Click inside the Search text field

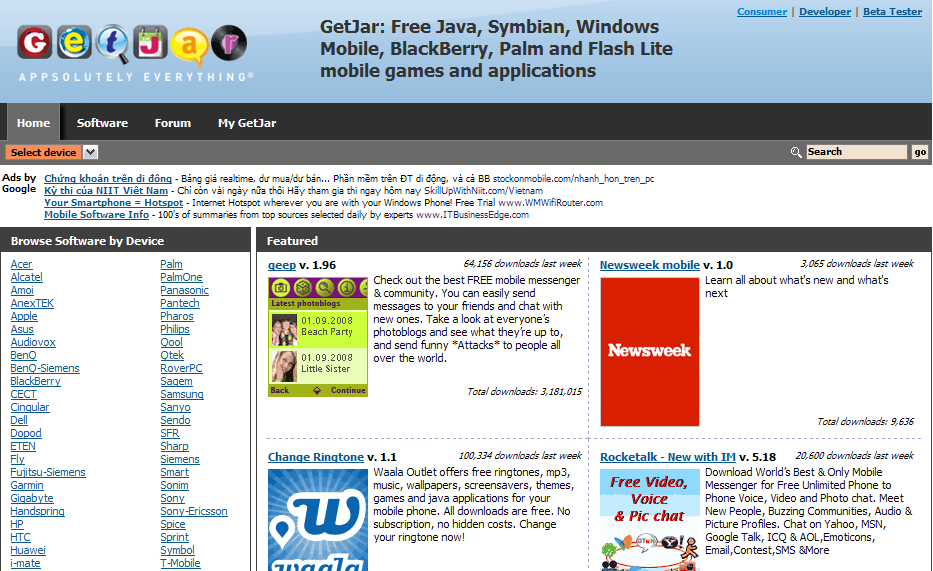click(856, 152)
